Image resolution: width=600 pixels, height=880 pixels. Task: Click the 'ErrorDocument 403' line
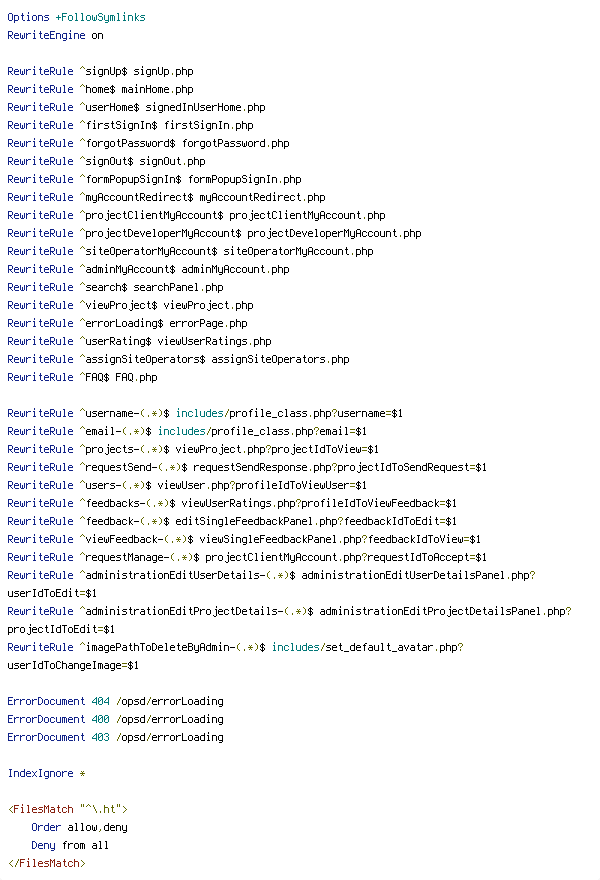click(116, 736)
